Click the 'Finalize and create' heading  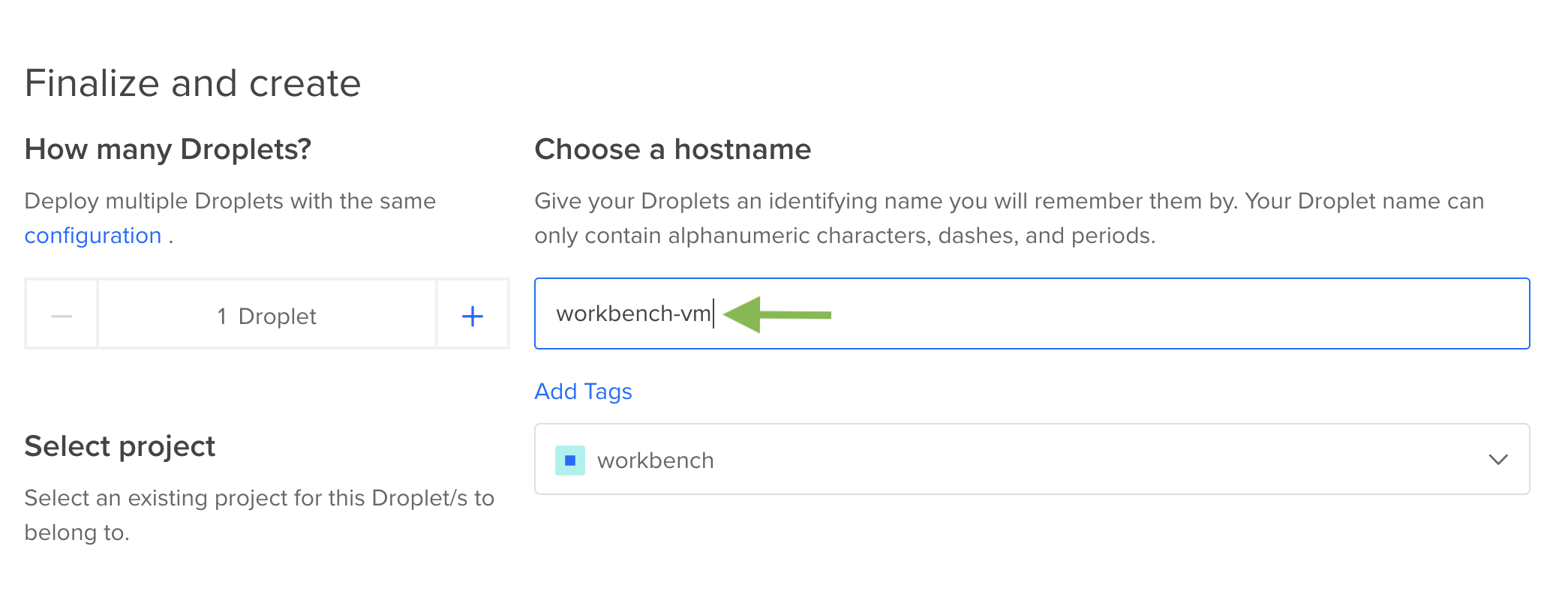click(193, 83)
